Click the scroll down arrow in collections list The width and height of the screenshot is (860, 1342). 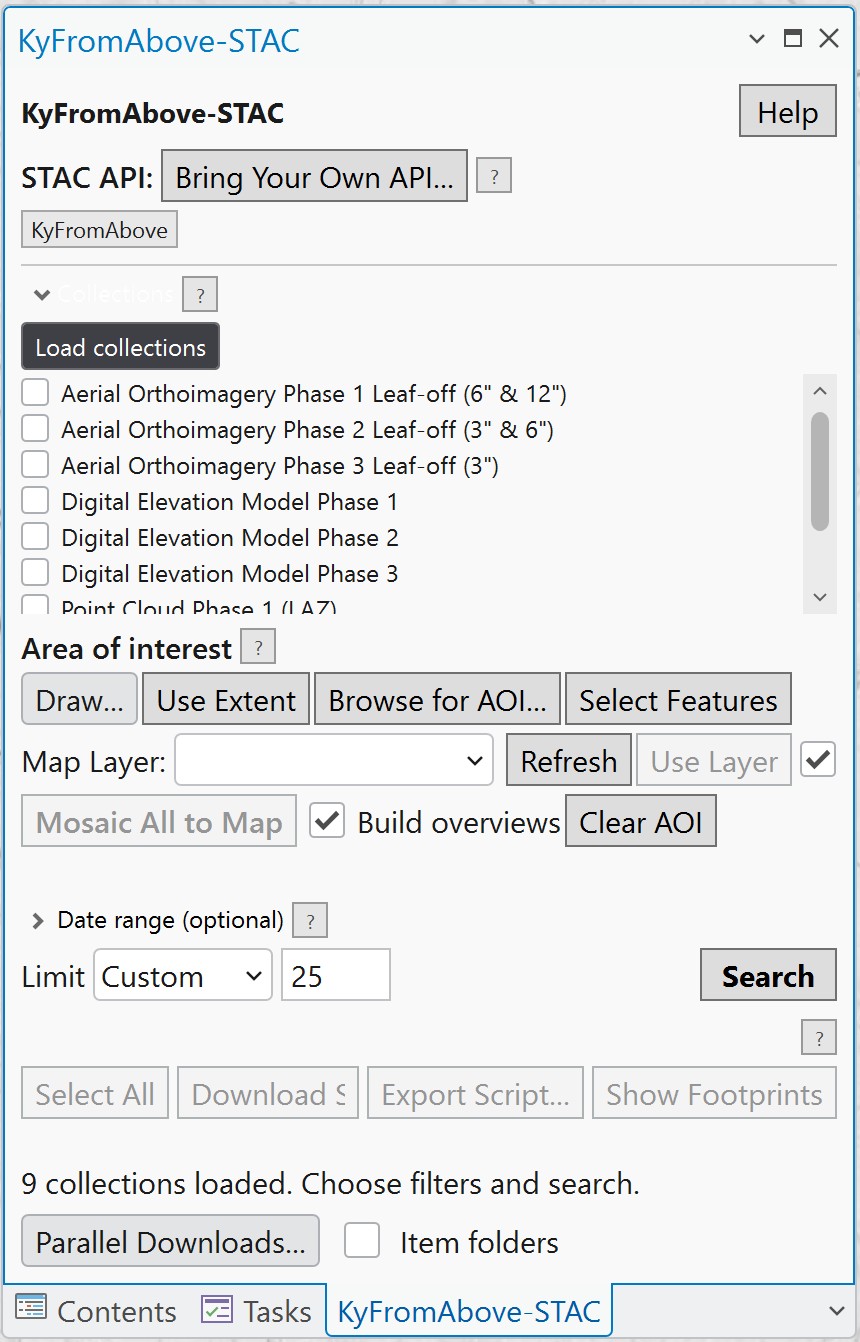click(820, 597)
